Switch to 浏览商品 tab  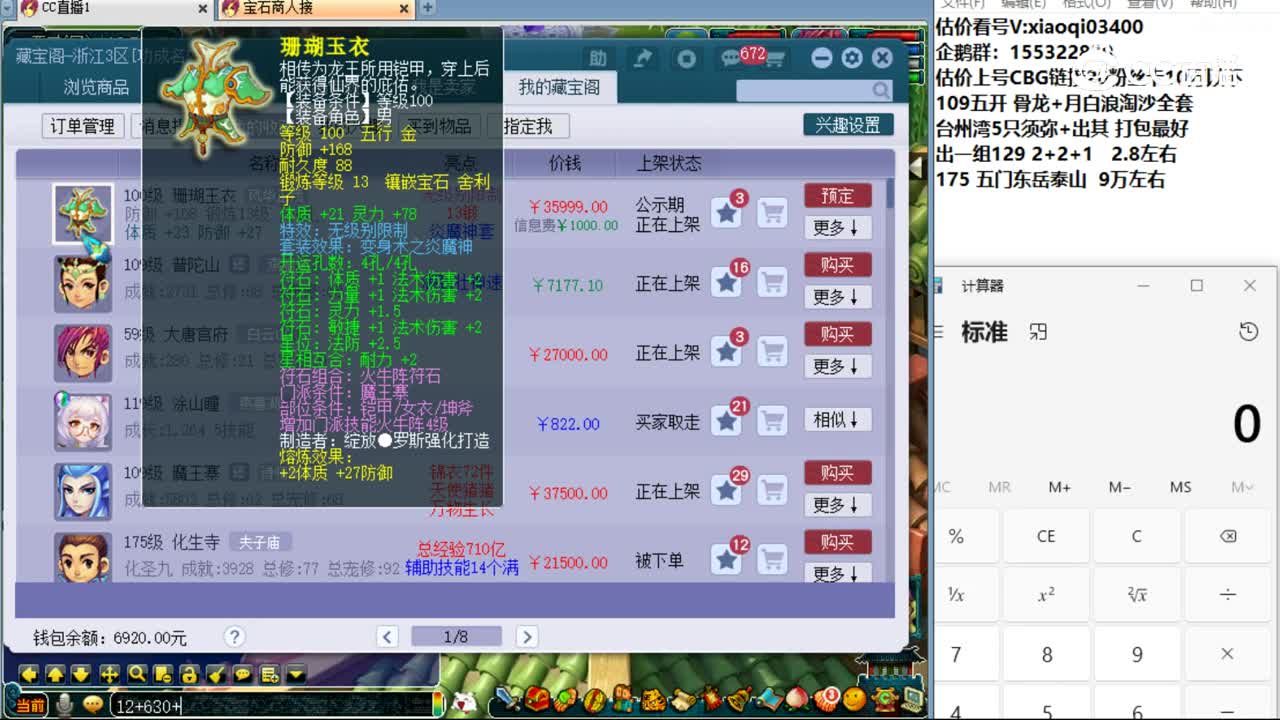click(x=97, y=87)
